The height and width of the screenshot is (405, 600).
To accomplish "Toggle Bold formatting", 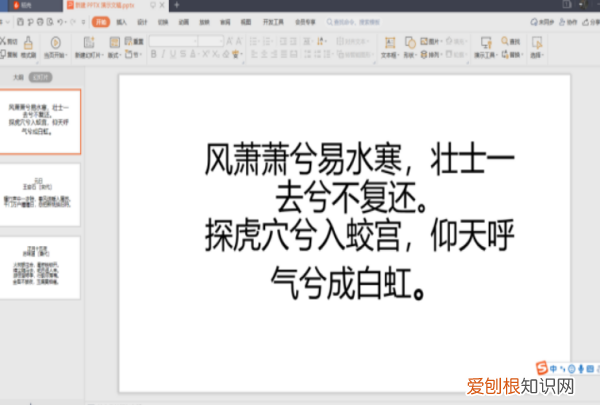I will [x=153, y=54].
